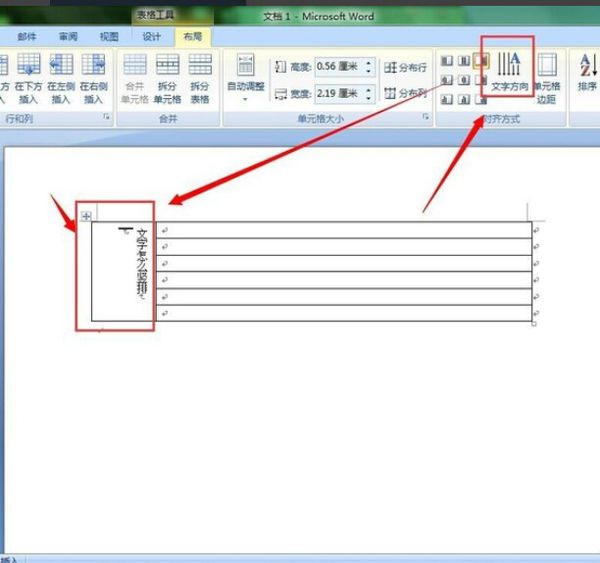The image size is (600, 563).
Task: Open the Cell Size dialog launcher
Action: tap(426, 117)
